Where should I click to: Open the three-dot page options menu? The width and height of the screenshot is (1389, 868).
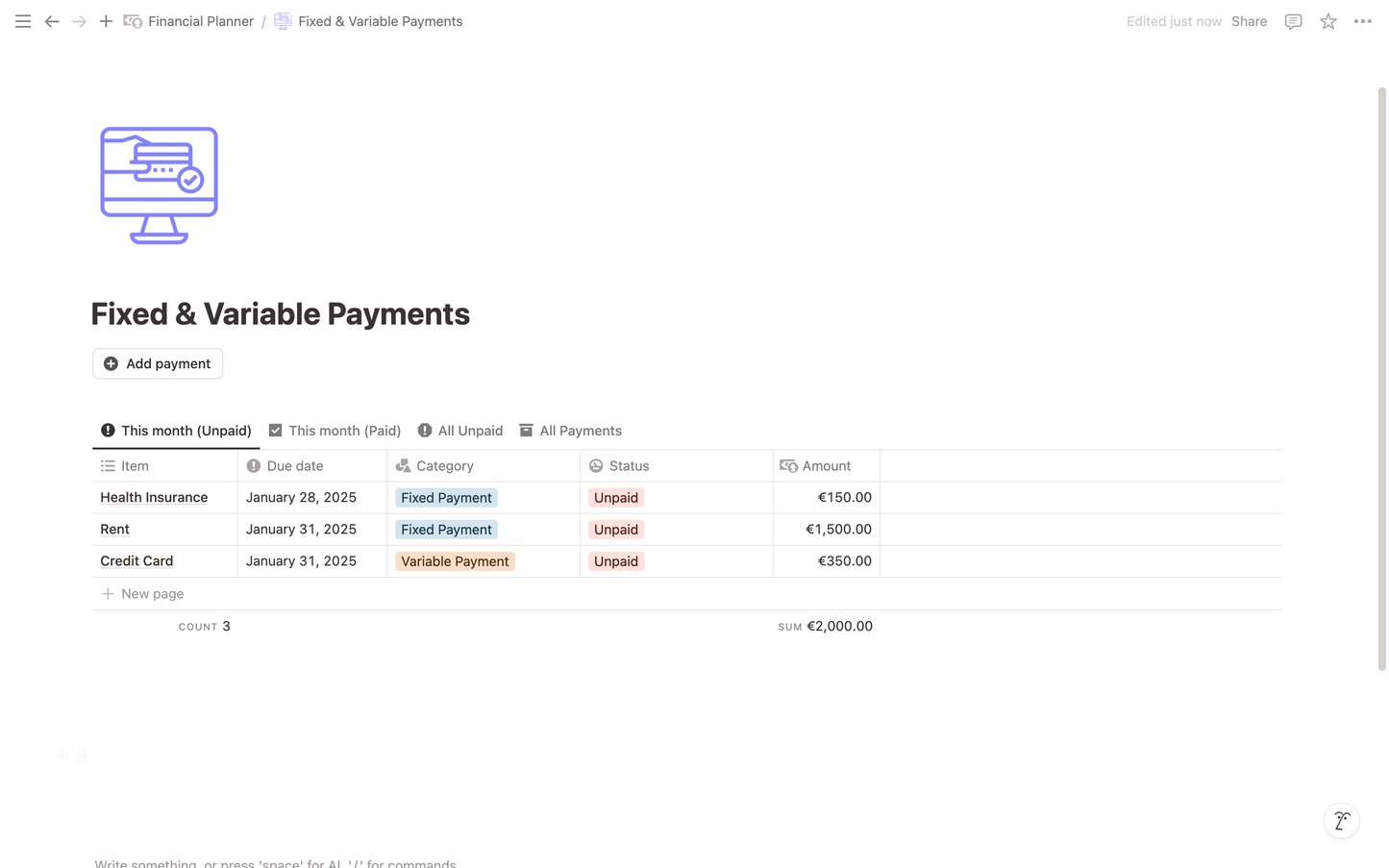pyautogui.click(x=1362, y=21)
